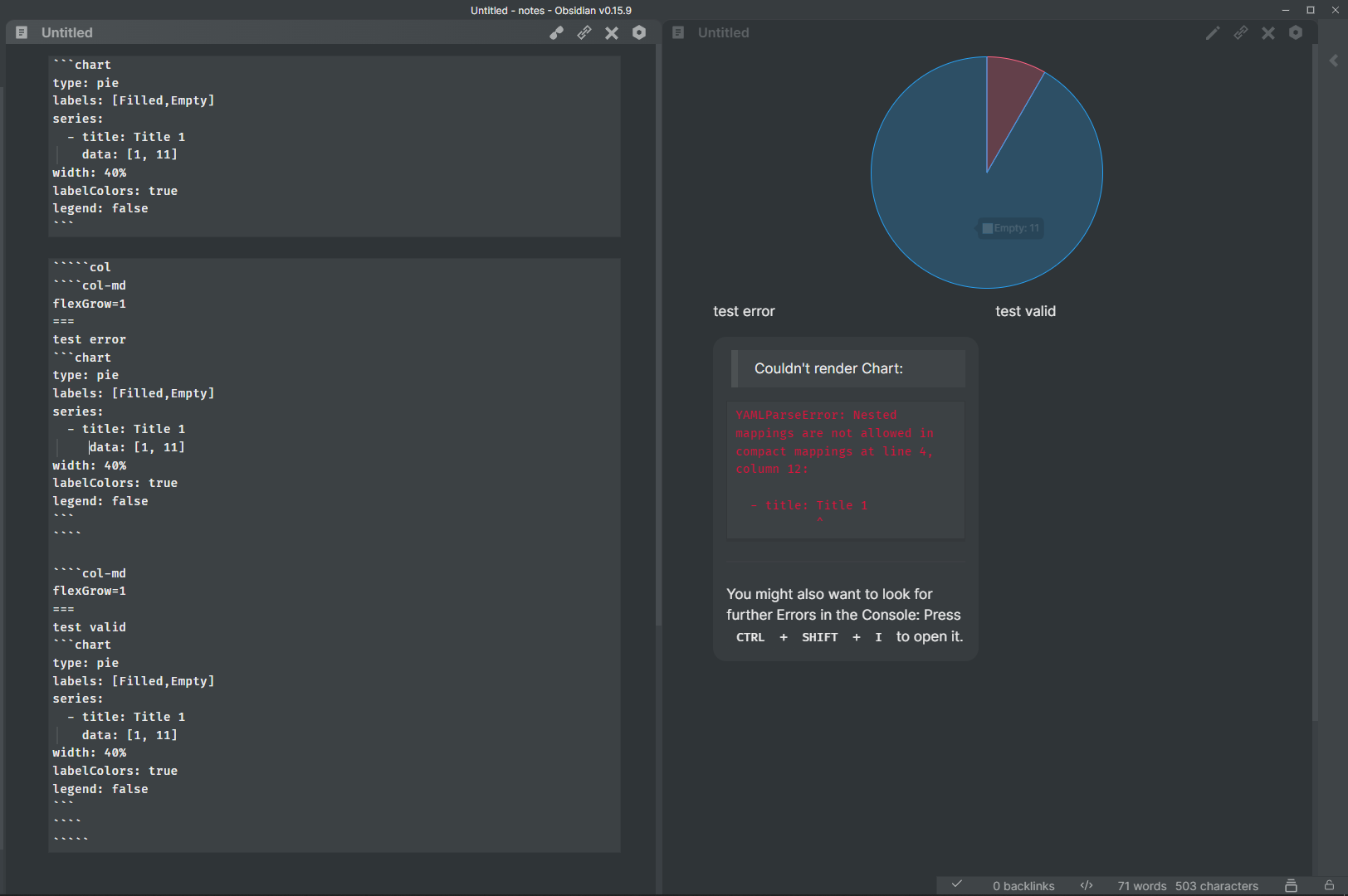Click the link icon in left pane header

click(584, 32)
